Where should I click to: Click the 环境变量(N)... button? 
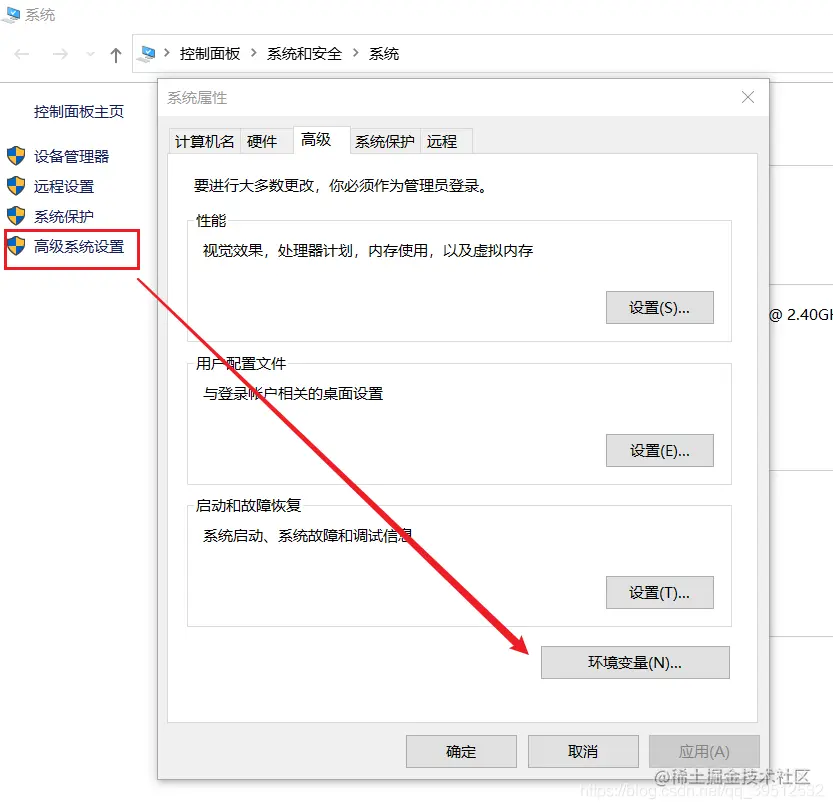[x=635, y=662]
